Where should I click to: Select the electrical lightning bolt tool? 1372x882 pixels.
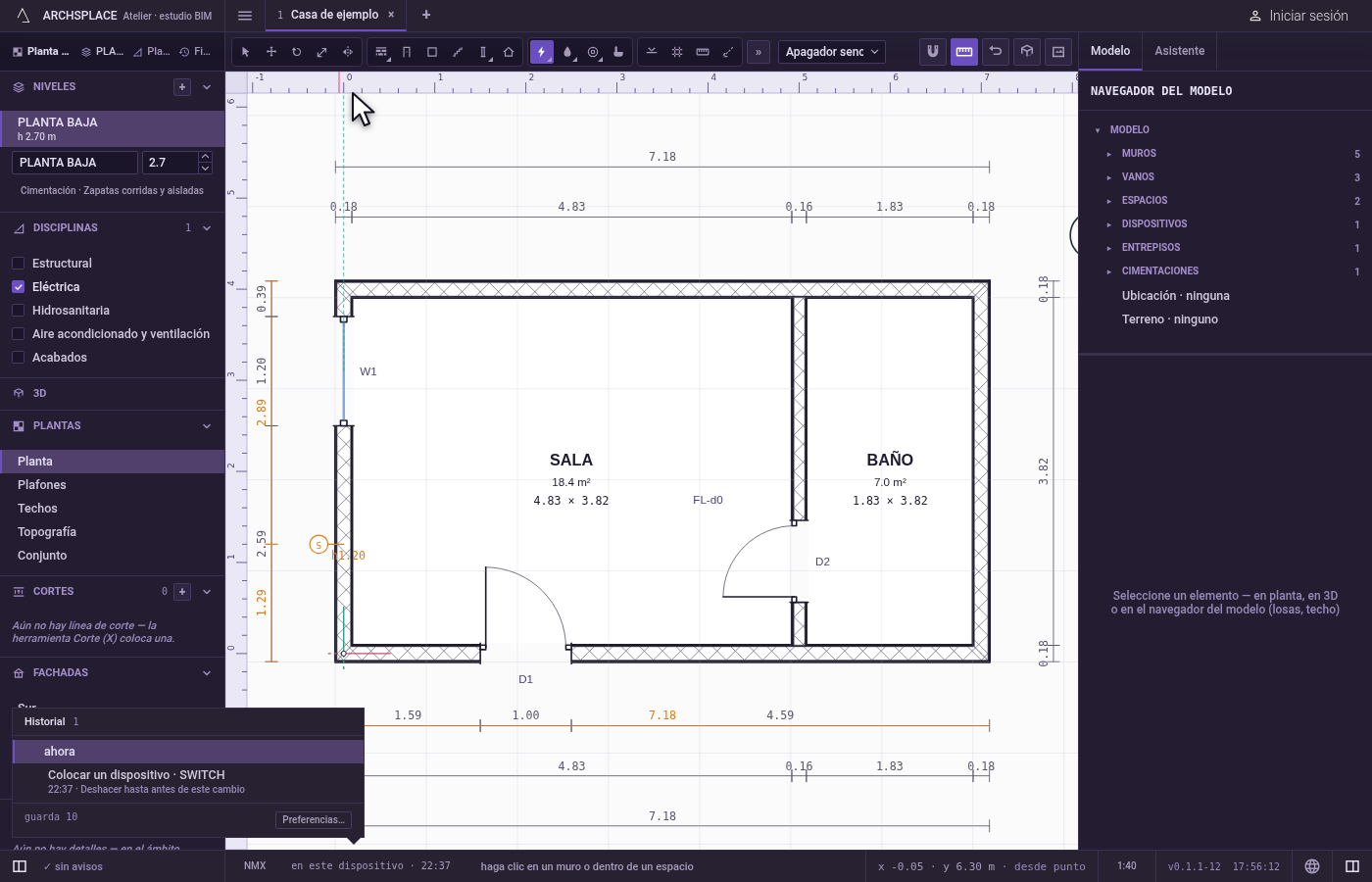542,52
